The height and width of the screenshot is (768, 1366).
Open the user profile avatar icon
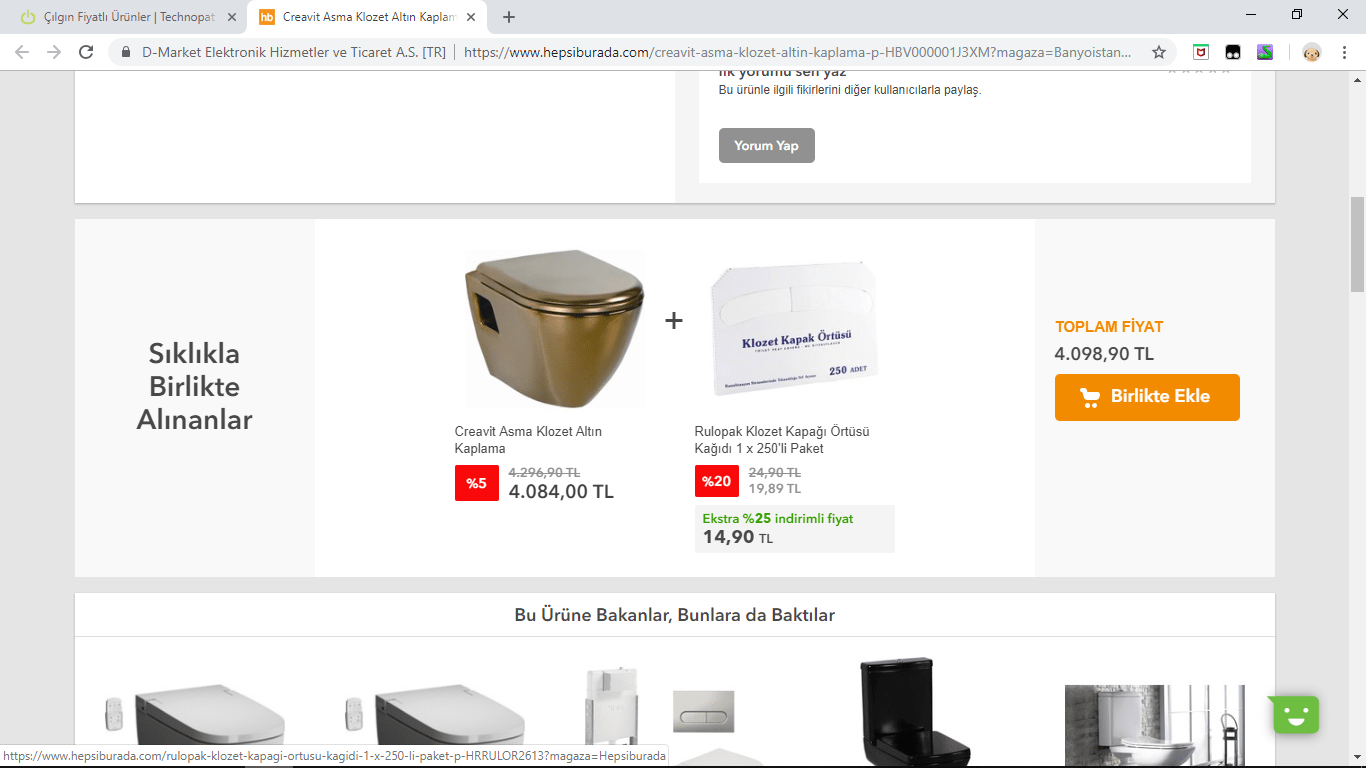pyautogui.click(x=1311, y=52)
